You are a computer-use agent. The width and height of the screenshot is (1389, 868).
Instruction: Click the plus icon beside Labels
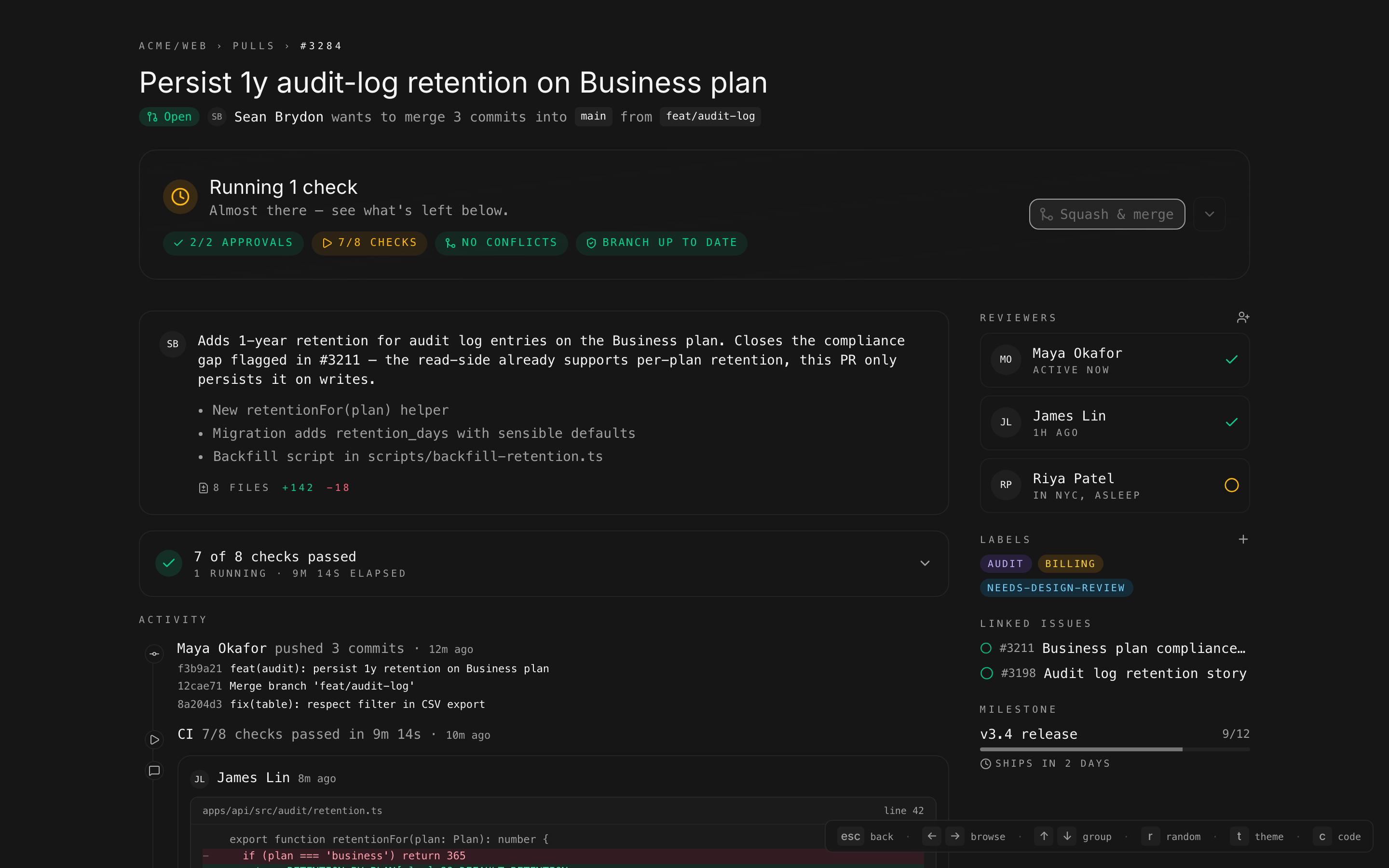pos(1243,539)
